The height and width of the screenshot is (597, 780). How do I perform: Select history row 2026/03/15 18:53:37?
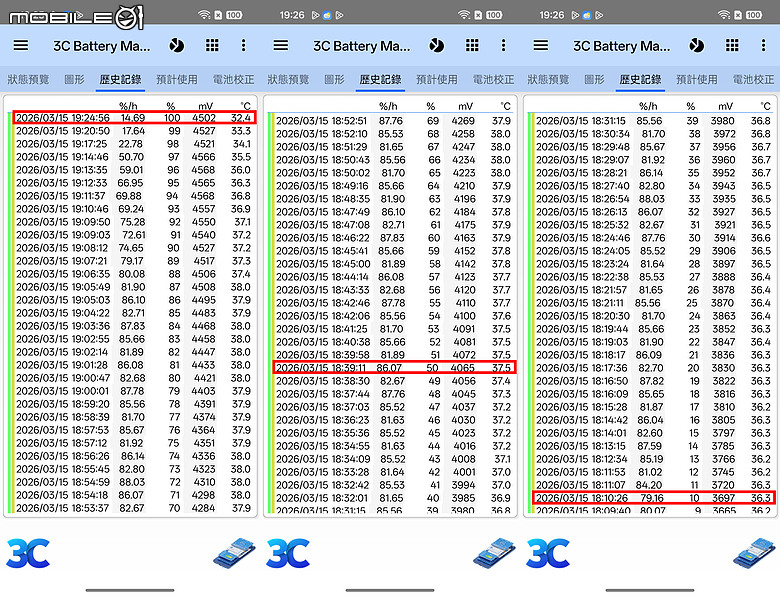click(134, 508)
